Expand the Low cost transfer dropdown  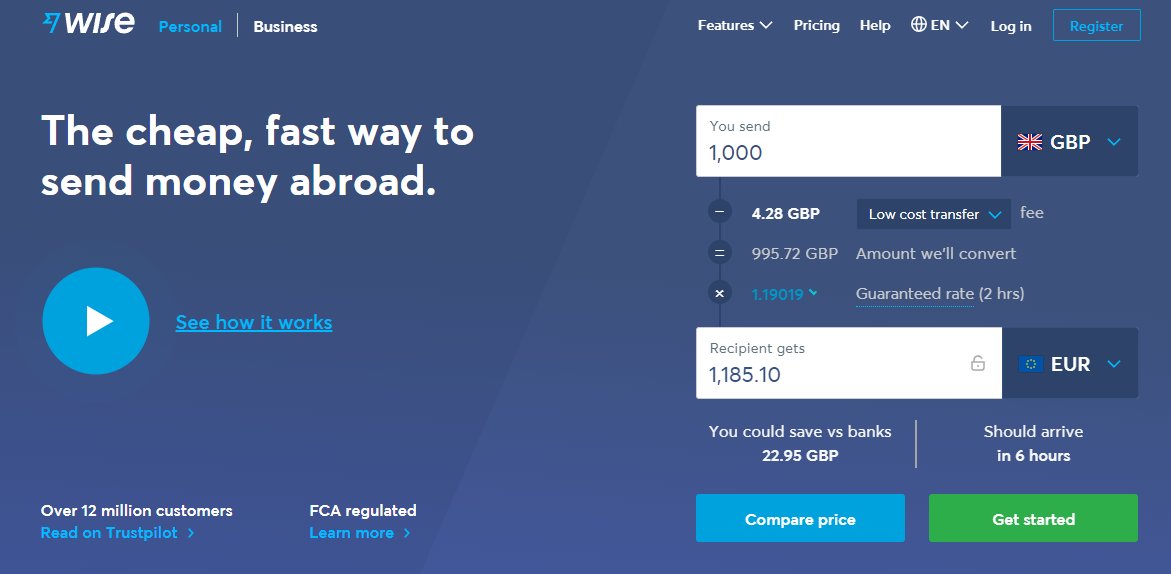tap(933, 214)
